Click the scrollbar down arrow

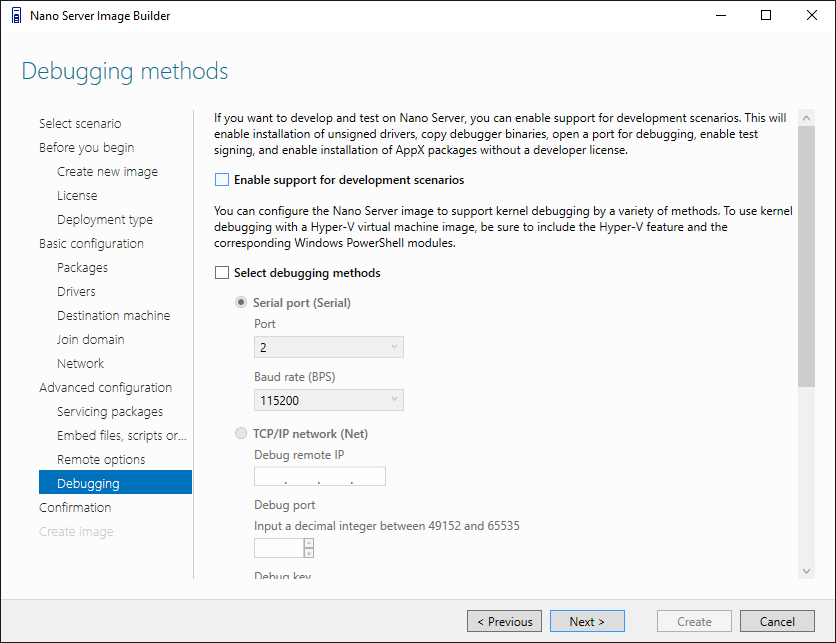pos(806,570)
